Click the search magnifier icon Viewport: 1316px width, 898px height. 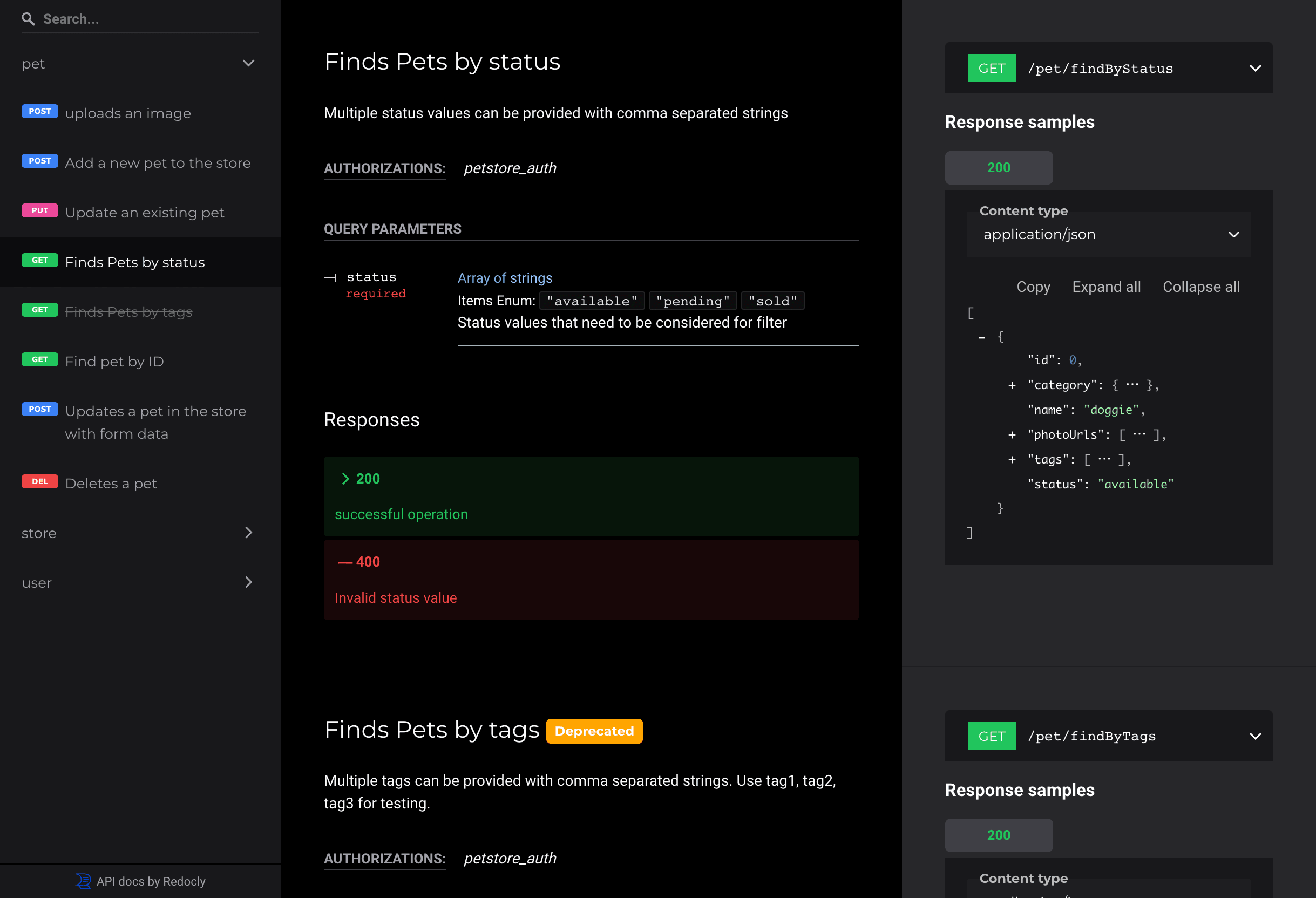pos(28,19)
